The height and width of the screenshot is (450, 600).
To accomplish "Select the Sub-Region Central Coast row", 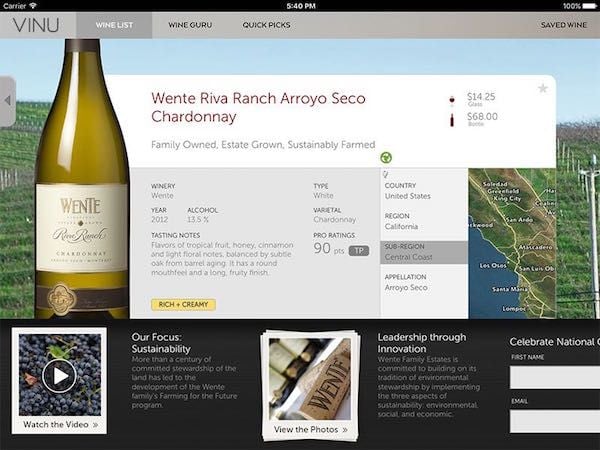I will (424, 252).
